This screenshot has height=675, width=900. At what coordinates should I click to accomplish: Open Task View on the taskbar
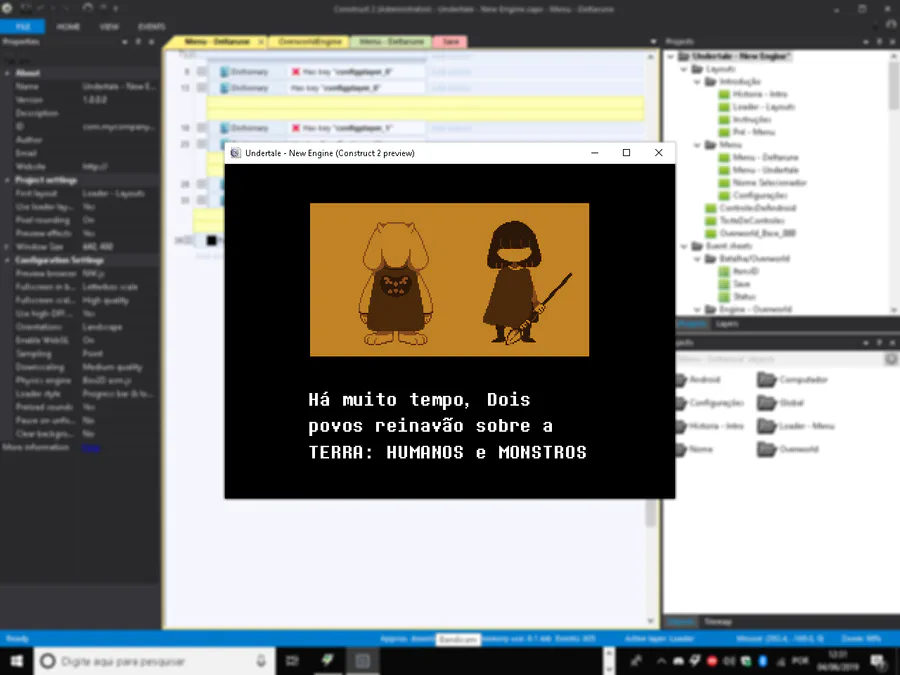292,661
